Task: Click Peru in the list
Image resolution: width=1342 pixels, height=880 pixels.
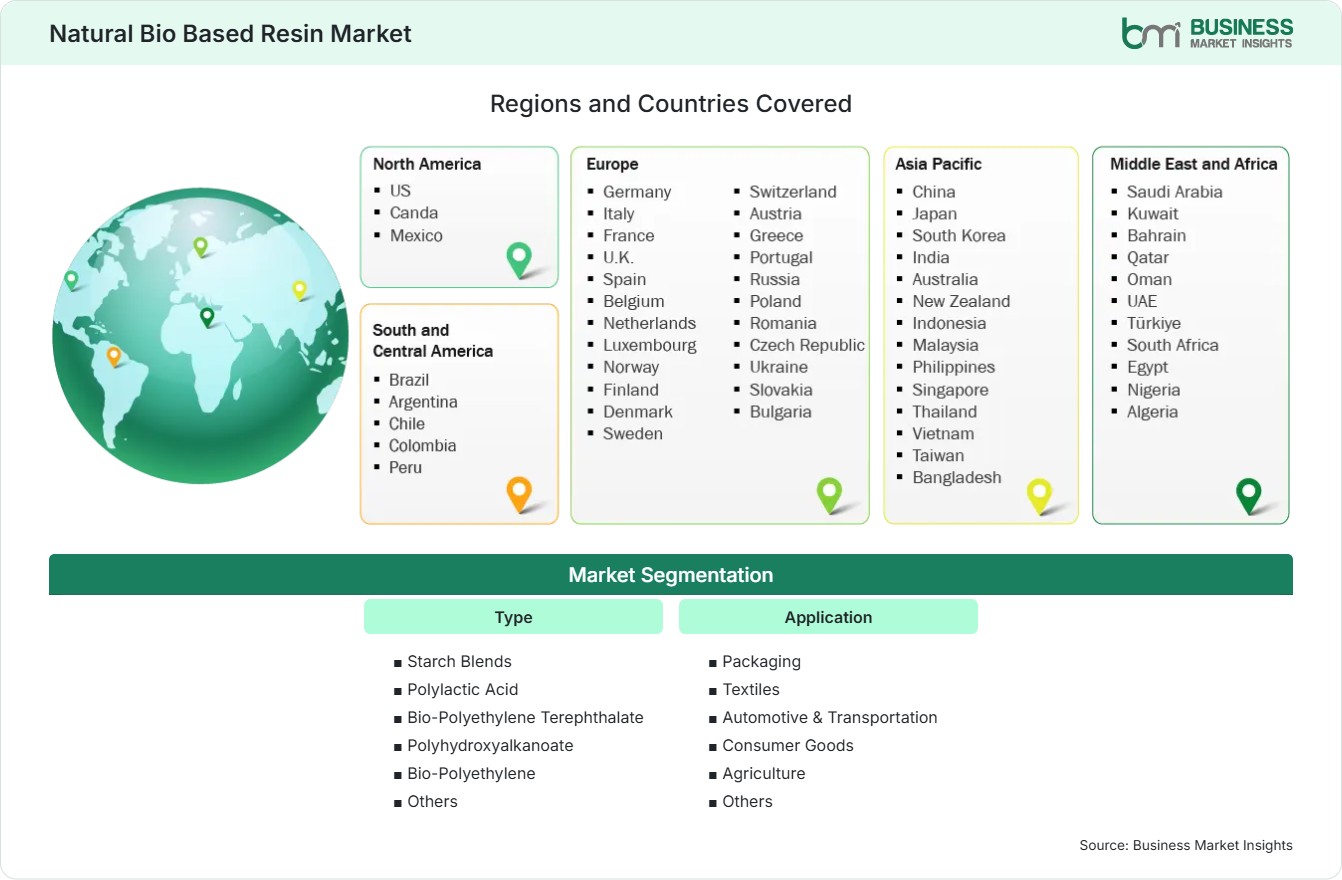Action: pos(405,467)
